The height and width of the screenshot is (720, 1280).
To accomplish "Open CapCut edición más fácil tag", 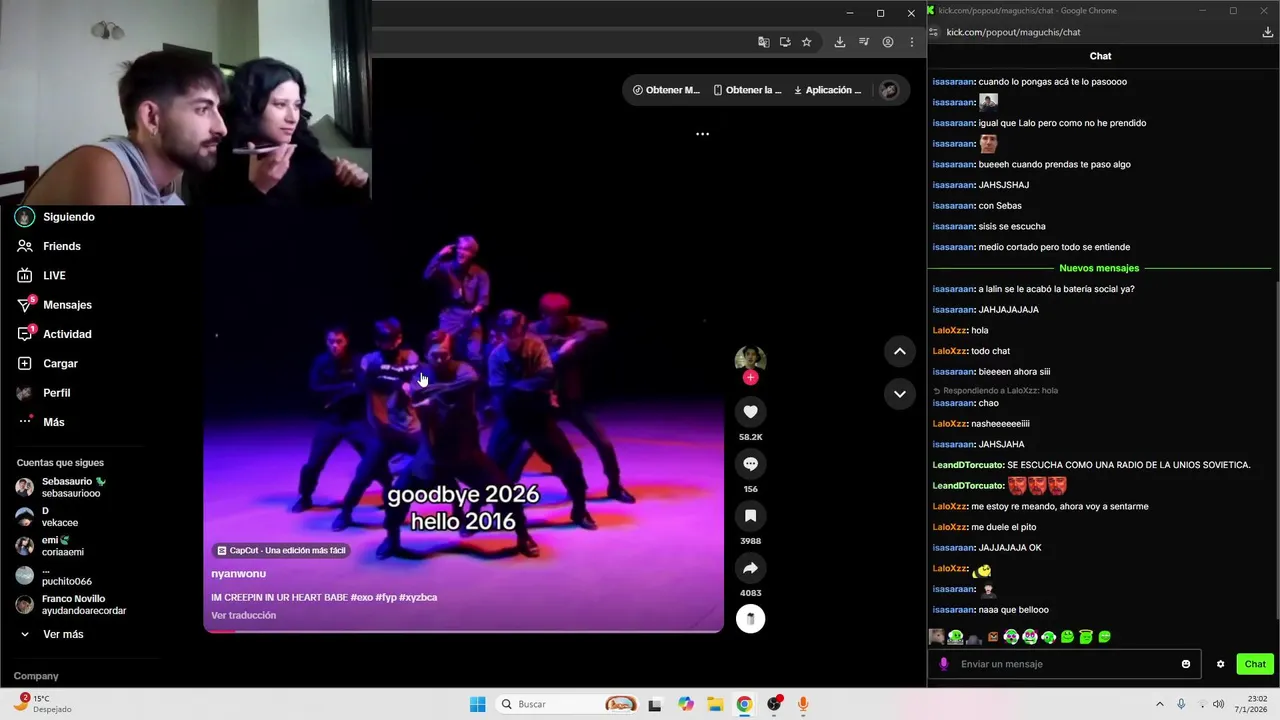I will pyautogui.click(x=281, y=550).
